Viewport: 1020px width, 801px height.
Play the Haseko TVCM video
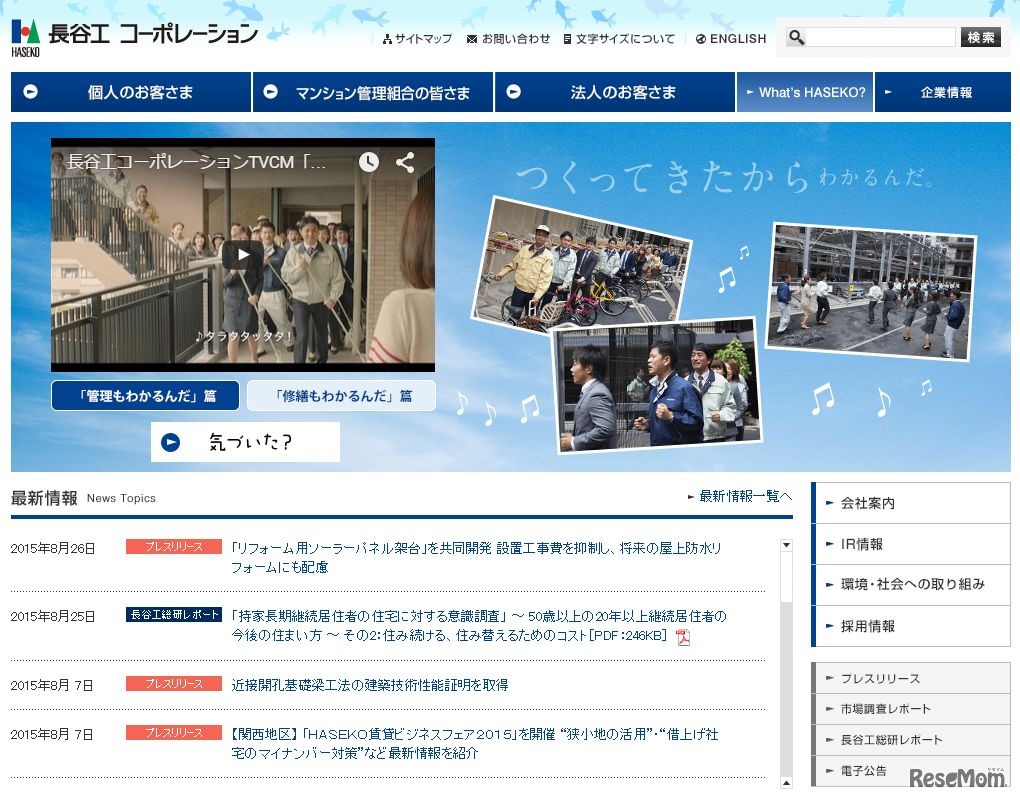click(242, 254)
